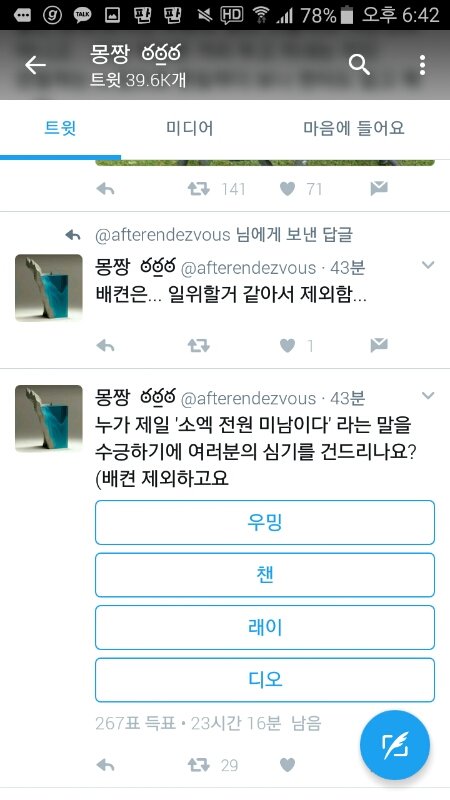Open the three-dot overflow menu

point(422,65)
